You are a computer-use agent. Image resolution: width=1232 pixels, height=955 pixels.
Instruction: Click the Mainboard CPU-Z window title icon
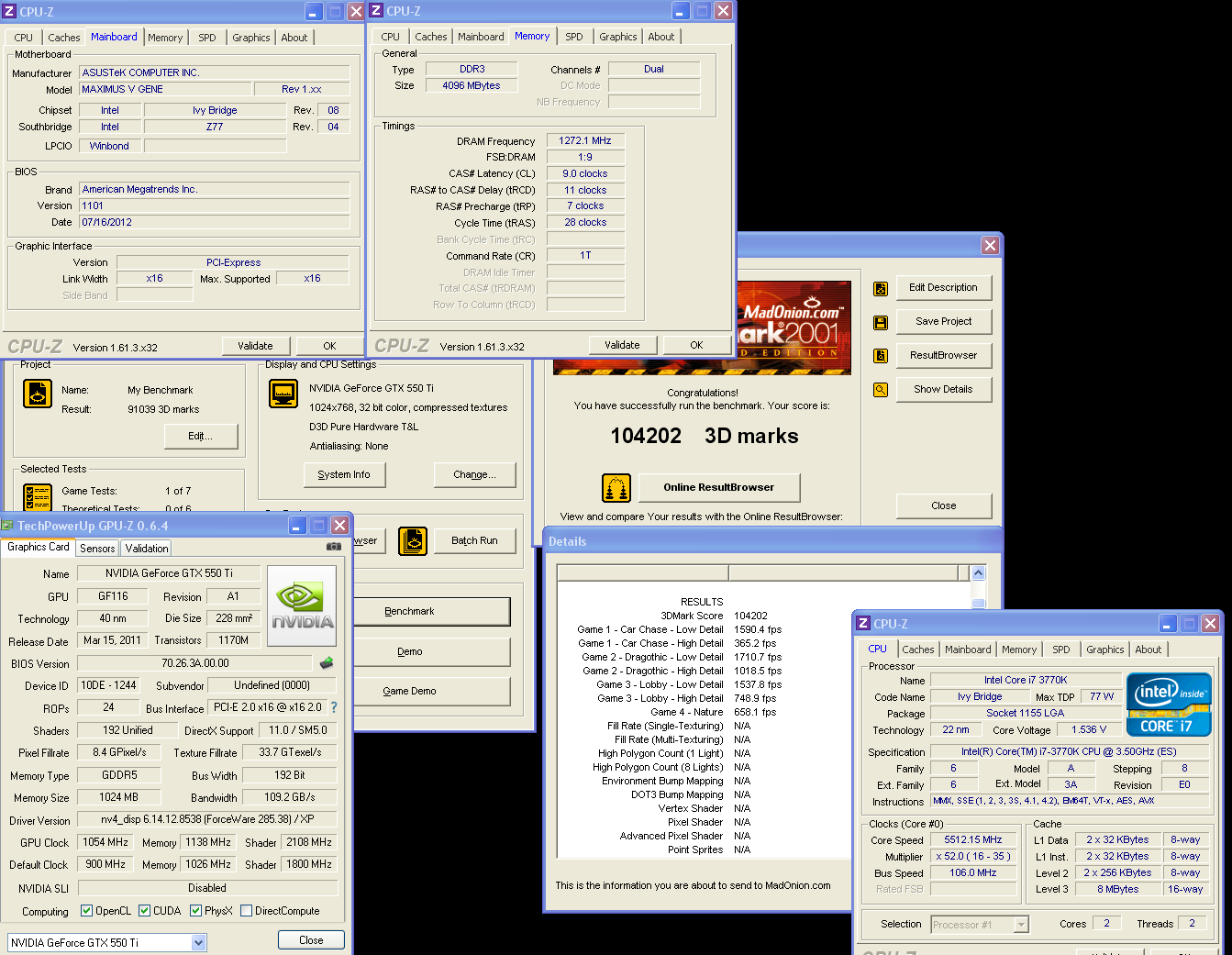pos(10,12)
